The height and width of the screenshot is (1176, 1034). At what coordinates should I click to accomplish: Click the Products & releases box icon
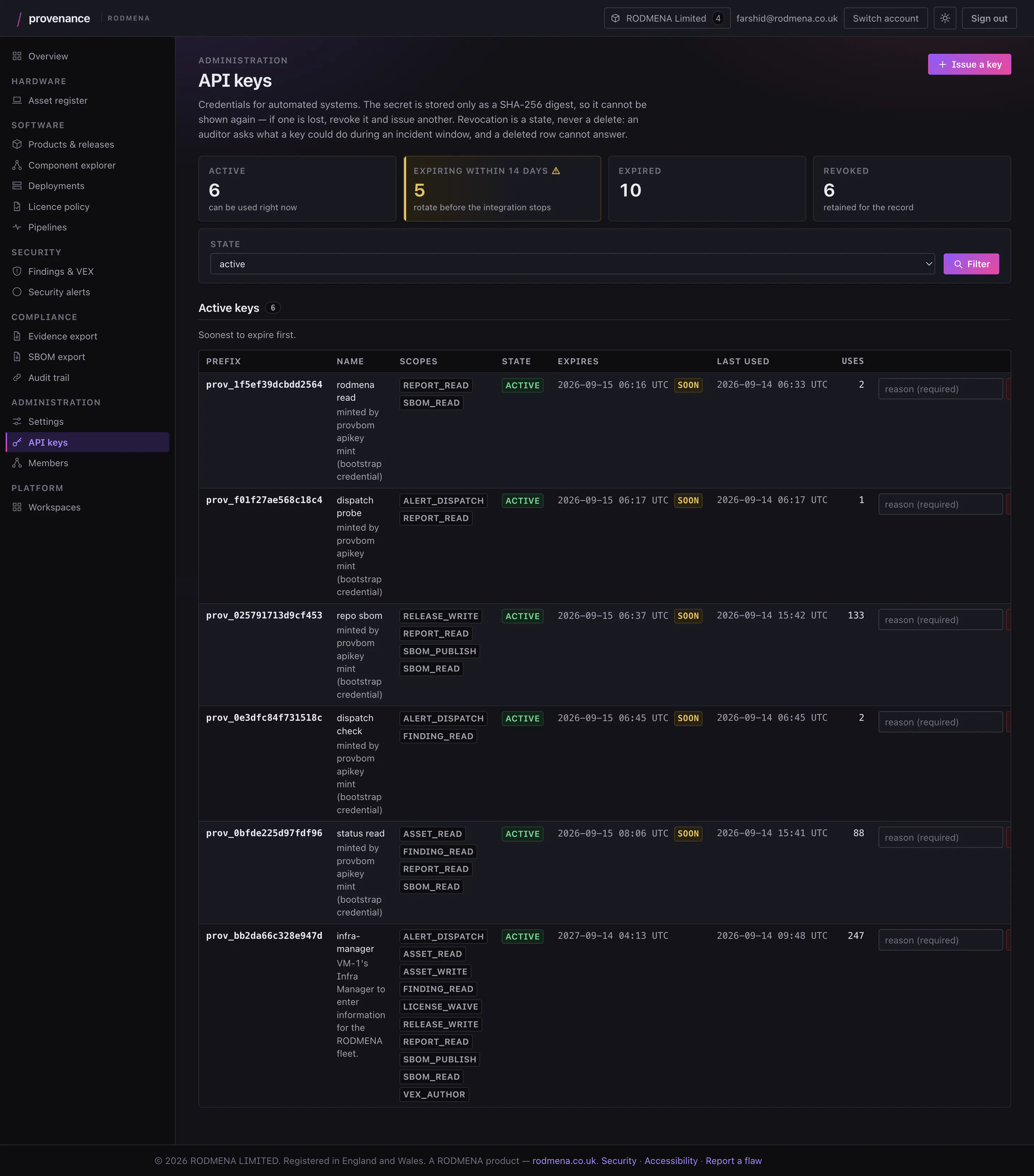(x=17, y=144)
